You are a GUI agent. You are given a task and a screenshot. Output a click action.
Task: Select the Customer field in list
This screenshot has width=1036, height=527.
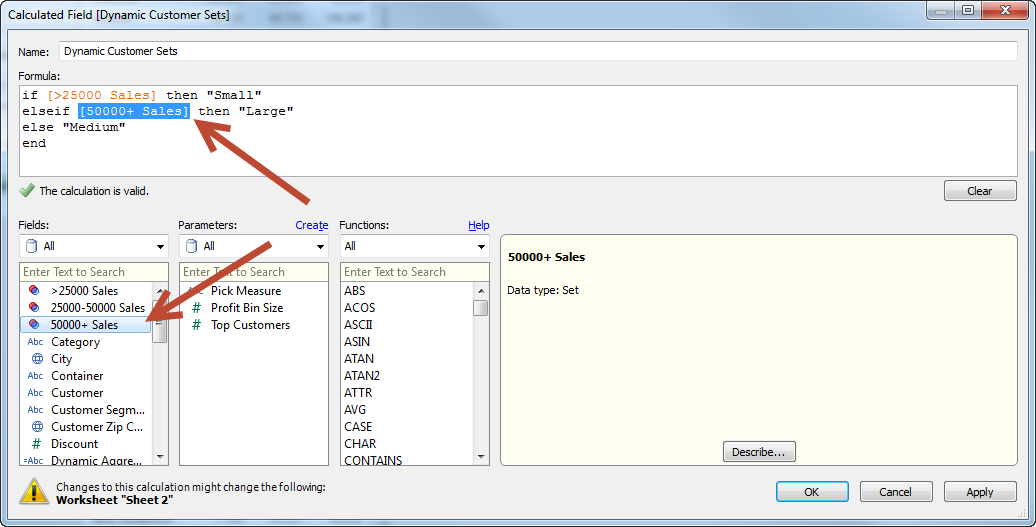[77, 393]
